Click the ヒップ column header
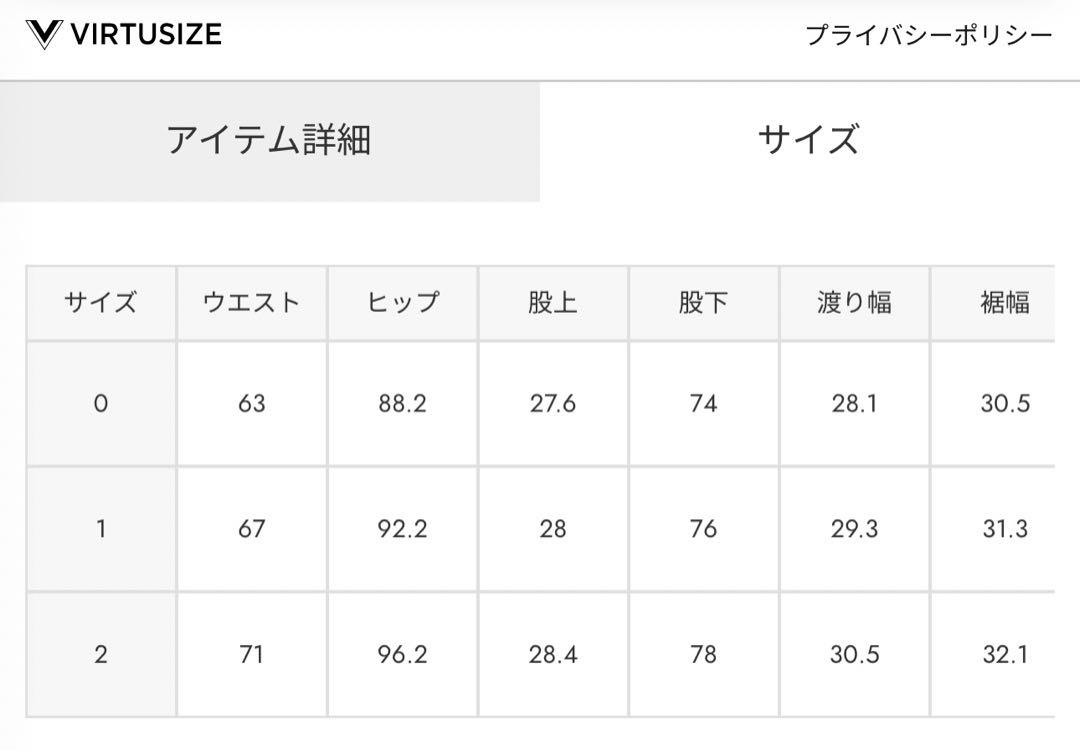The width and height of the screenshot is (1080, 751). pyautogui.click(x=402, y=302)
